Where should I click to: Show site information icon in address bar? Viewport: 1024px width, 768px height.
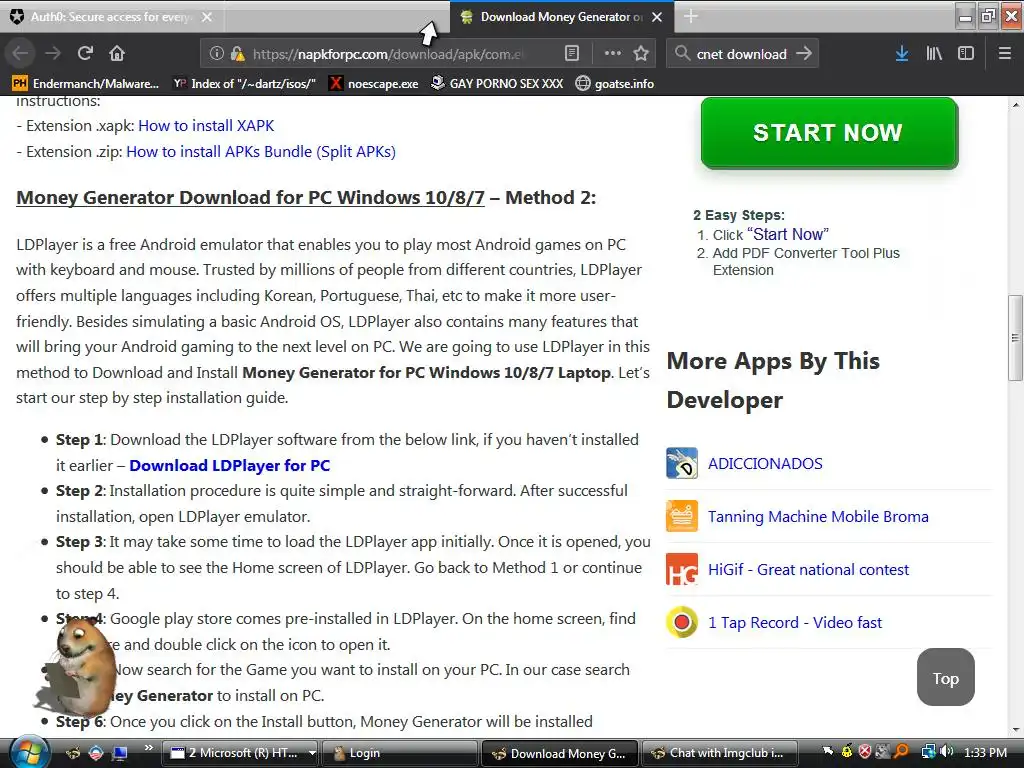216,54
